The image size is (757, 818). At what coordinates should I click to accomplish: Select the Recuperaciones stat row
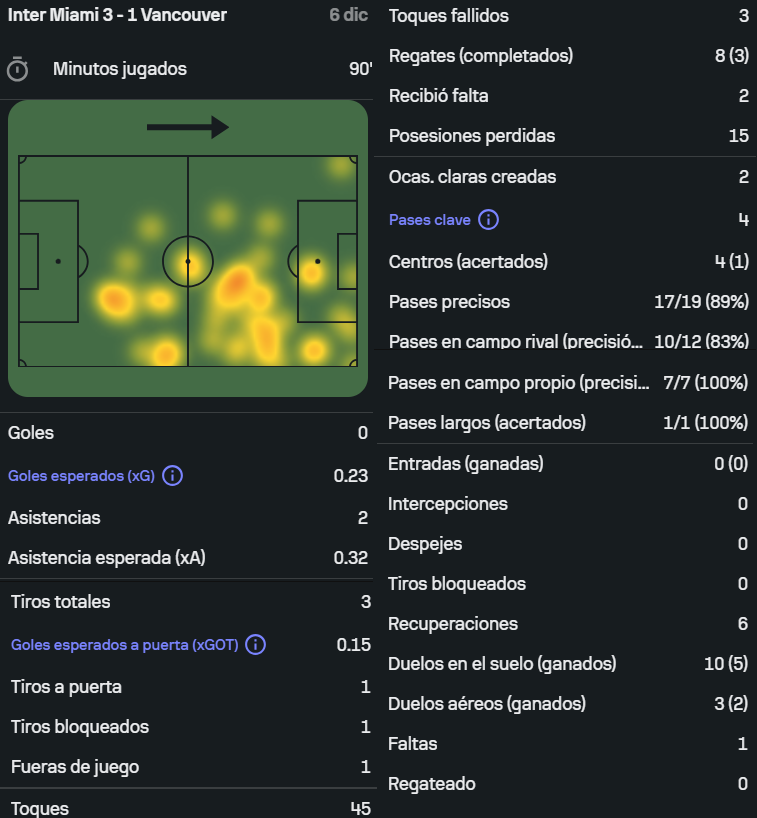click(x=567, y=624)
